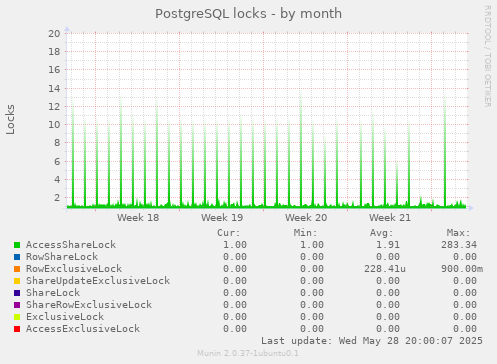Click the y-axis value 2
This screenshot has height=364, width=497.
57,197
